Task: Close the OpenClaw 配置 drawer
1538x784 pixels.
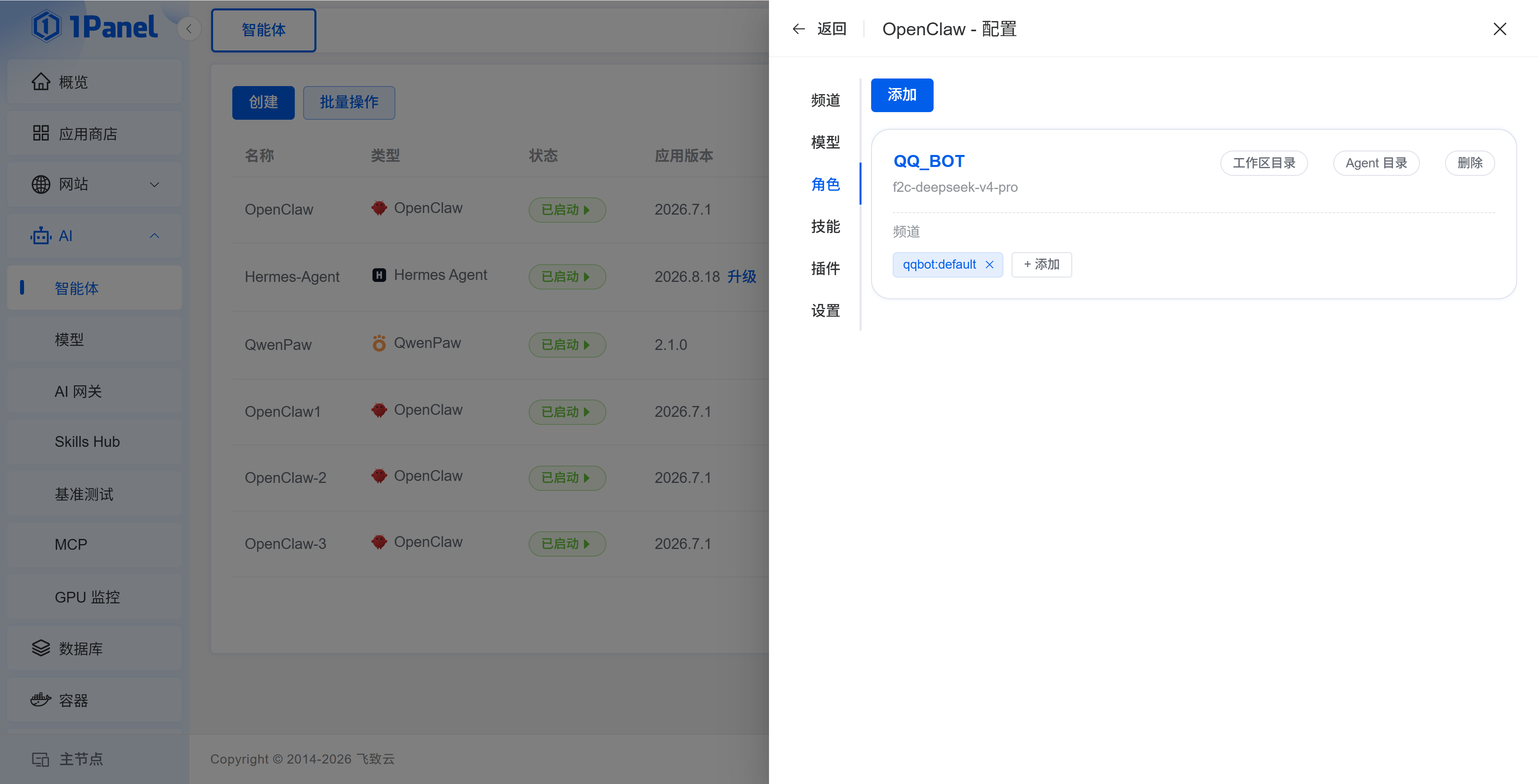Action: 1500,29
